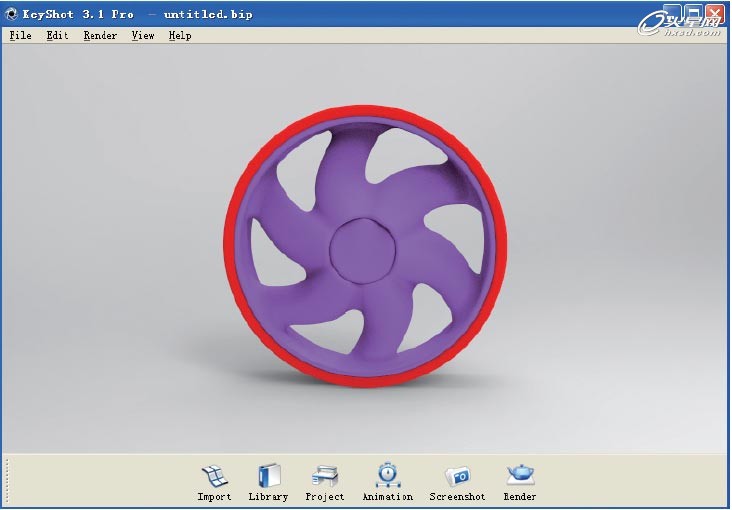
Task: Open the View menu
Action: [x=143, y=36]
